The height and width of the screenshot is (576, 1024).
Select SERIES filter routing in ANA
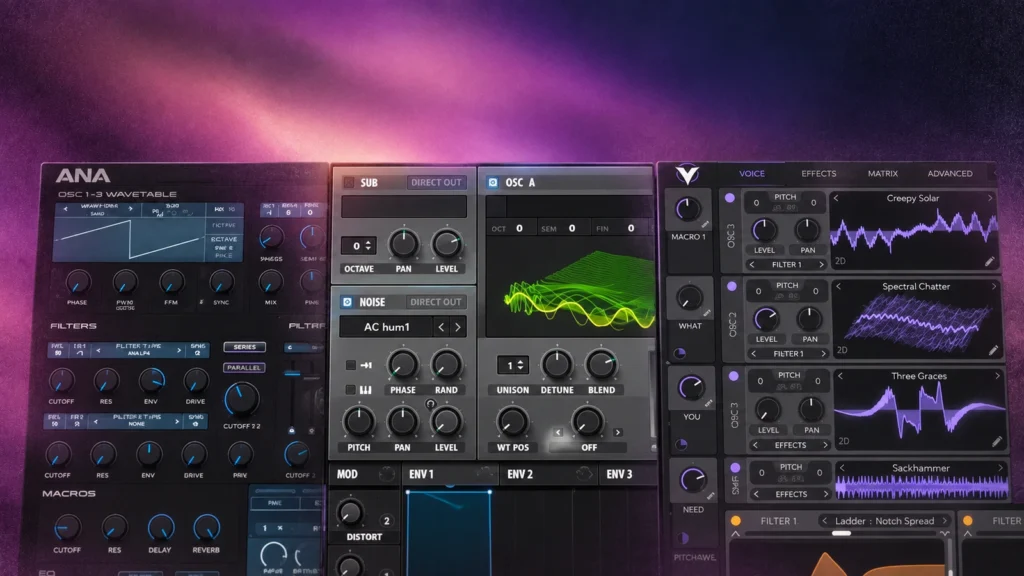(245, 347)
